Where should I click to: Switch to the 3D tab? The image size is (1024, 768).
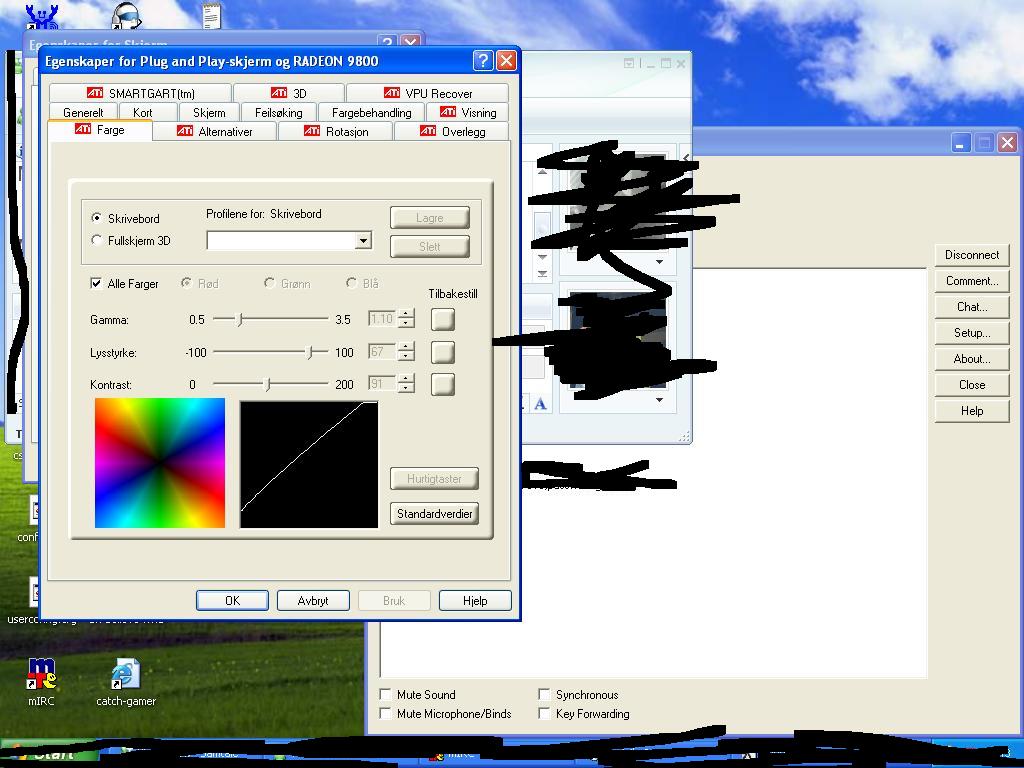[289, 93]
